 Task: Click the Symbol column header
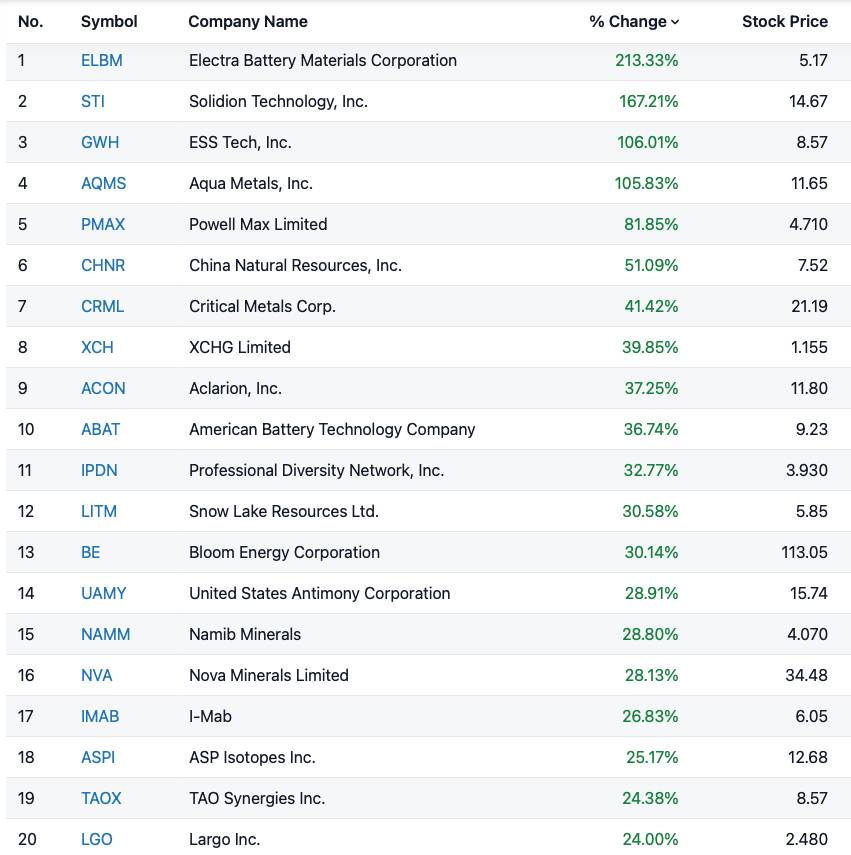click(x=109, y=21)
